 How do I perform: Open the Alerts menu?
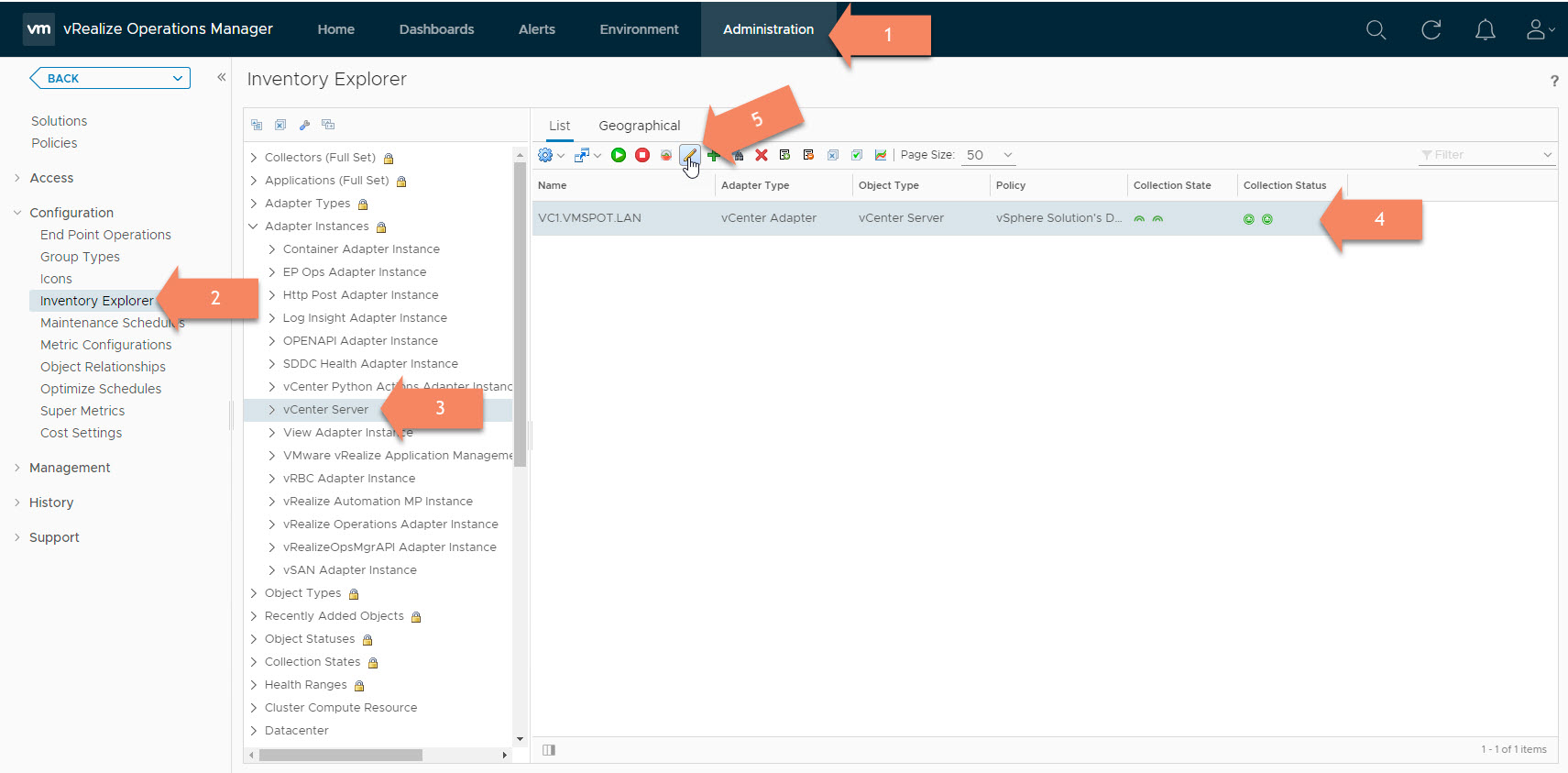(537, 29)
